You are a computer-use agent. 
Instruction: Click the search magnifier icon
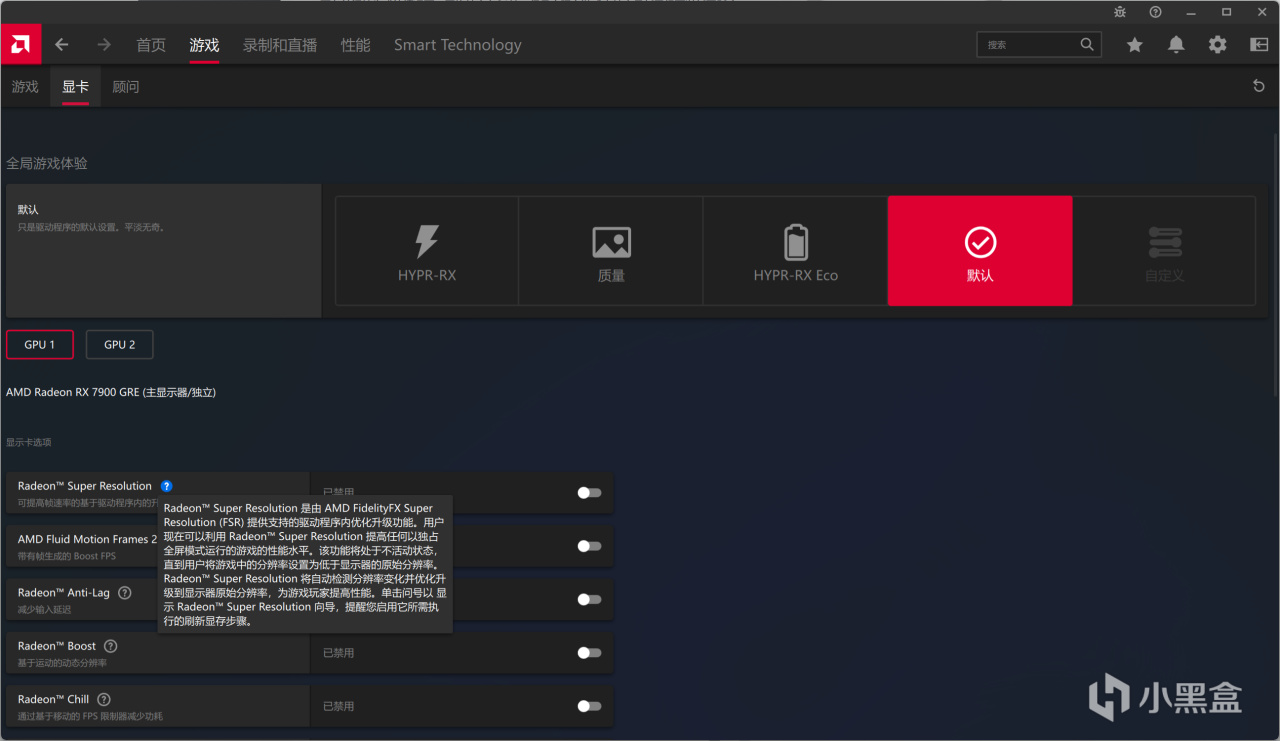coord(1087,44)
